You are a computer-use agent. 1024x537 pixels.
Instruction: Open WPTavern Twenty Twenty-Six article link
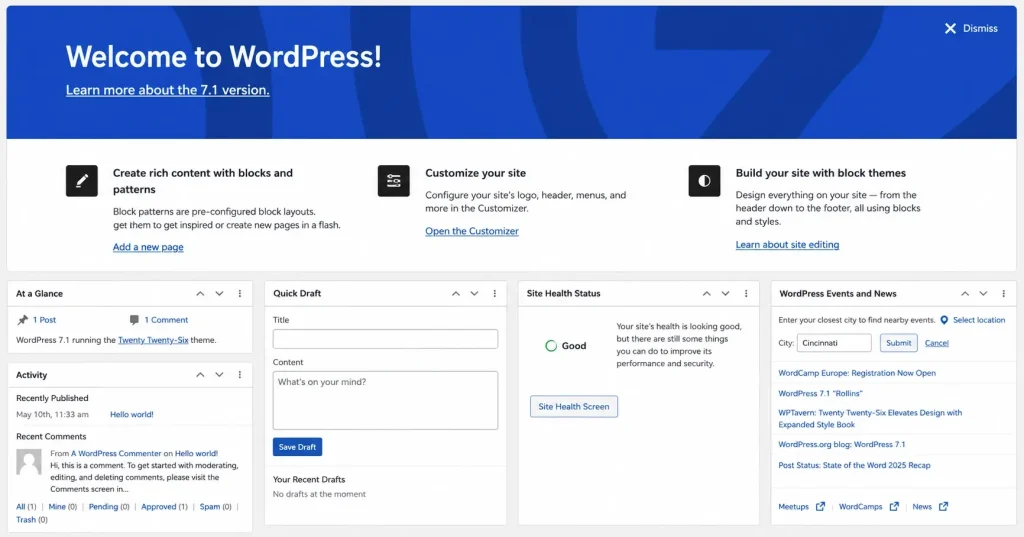click(870, 419)
